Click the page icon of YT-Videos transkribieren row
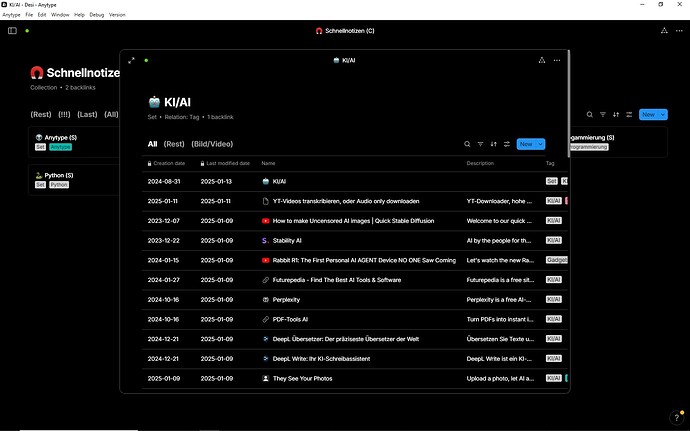The height and width of the screenshot is (431, 690). (265, 201)
